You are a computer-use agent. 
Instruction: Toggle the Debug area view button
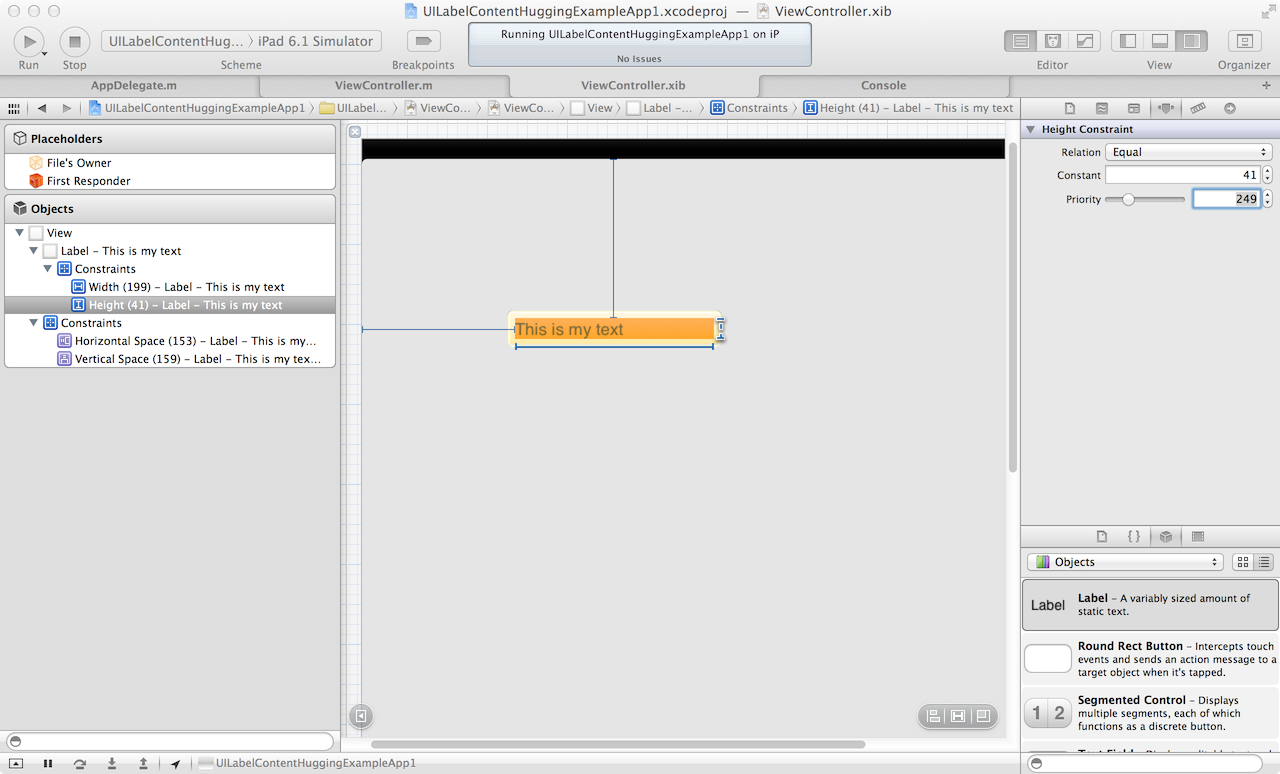(x=1160, y=41)
